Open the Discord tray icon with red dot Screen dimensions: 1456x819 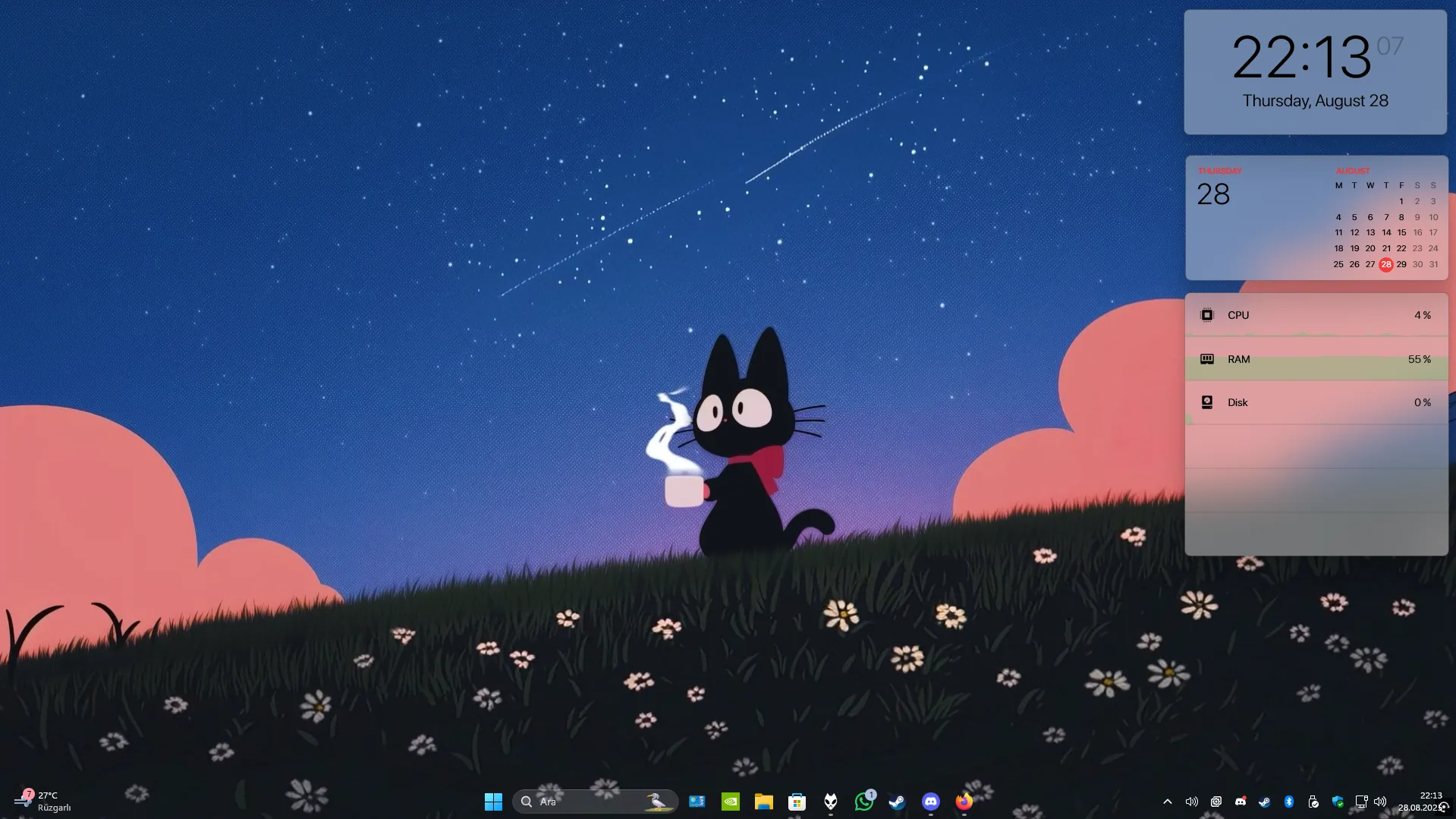point(1241,802)
